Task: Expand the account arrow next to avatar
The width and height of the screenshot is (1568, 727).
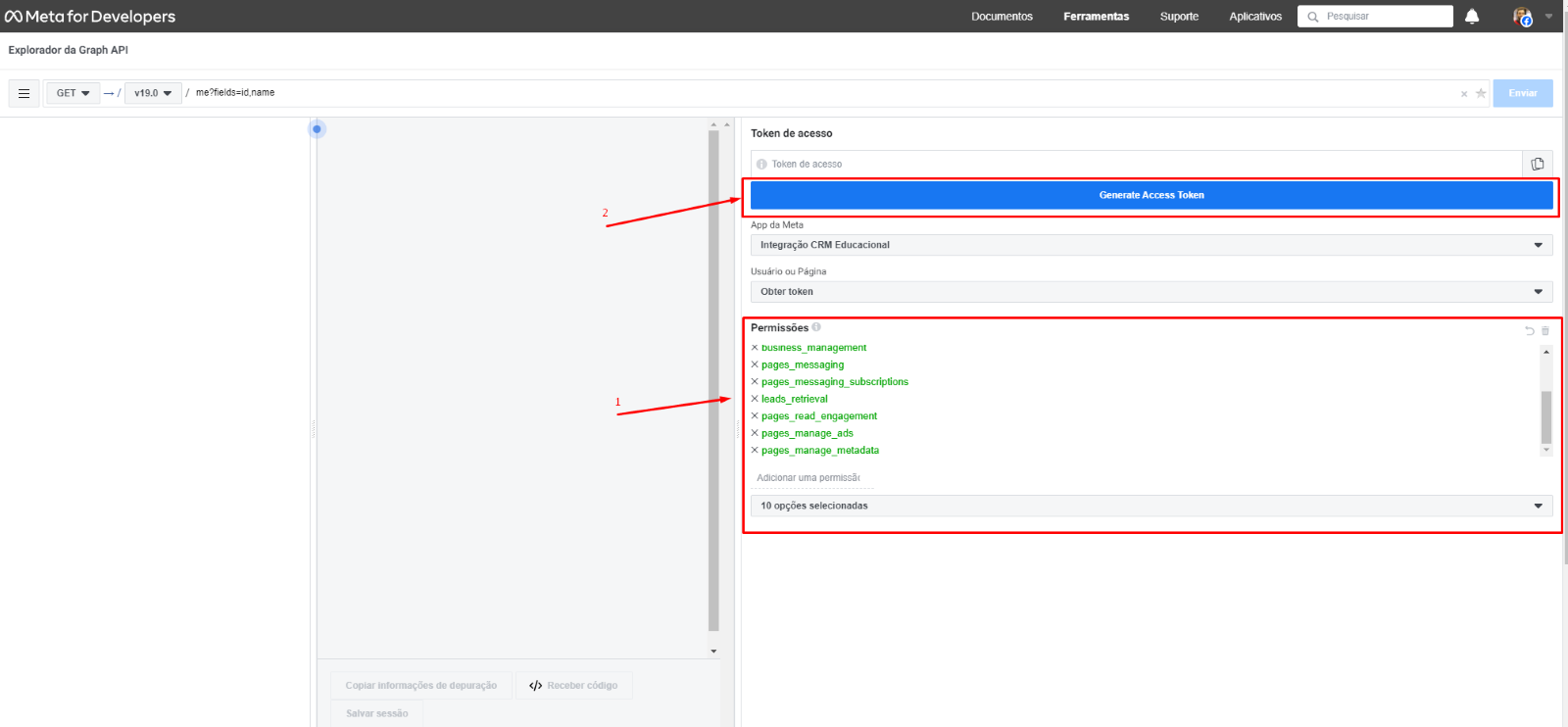Action: pyautogui.click(x=1548, y=16)
